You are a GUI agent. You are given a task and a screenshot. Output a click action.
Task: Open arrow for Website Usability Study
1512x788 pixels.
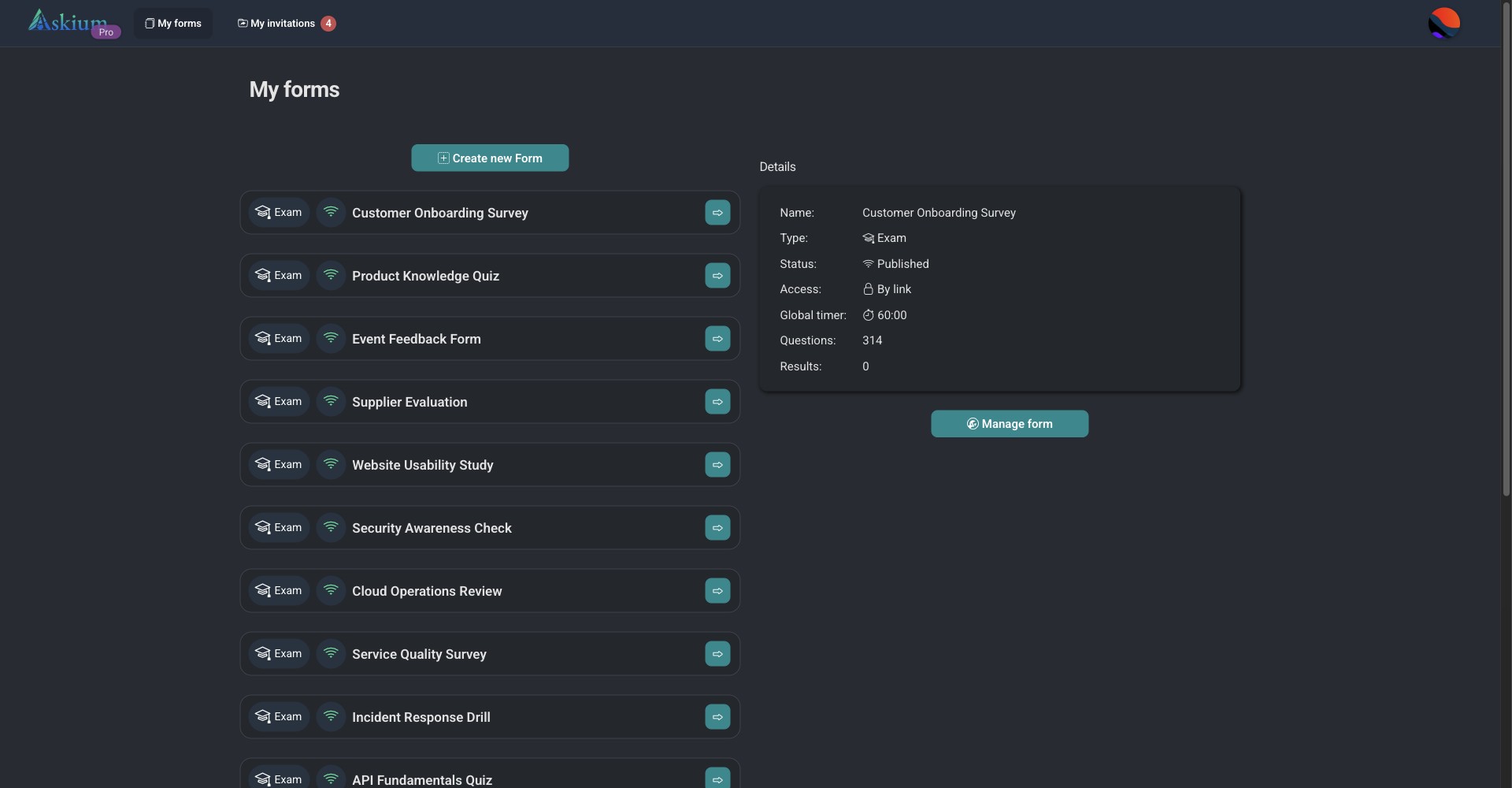(717, 465)
